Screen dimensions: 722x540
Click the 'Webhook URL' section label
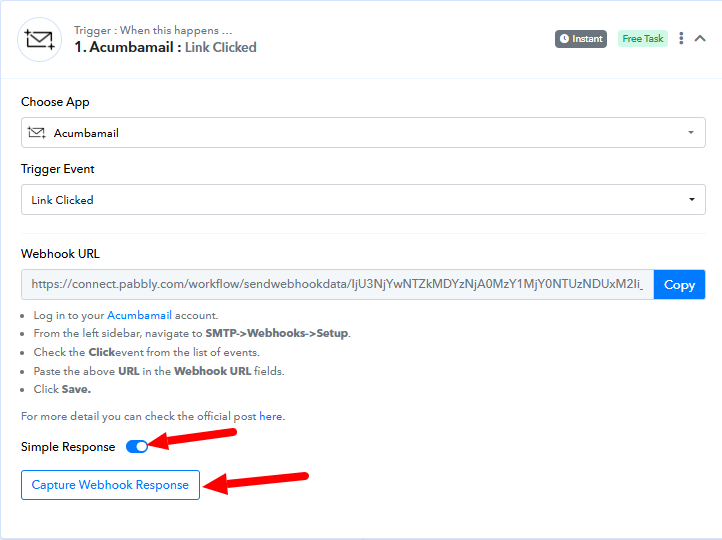pyautogui.click(x=60, y=254)
